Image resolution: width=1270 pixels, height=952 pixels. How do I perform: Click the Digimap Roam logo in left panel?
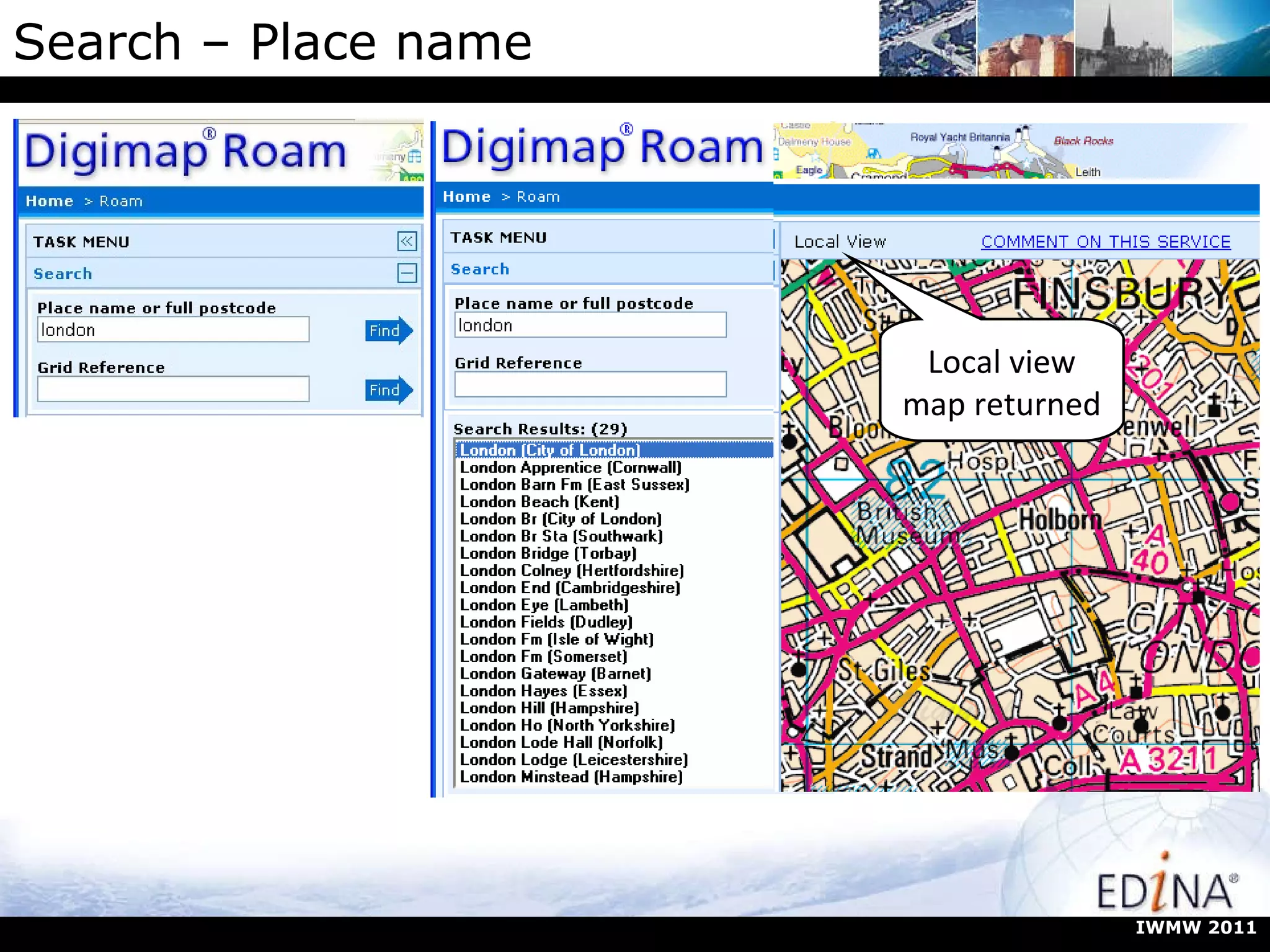(185, 152)
